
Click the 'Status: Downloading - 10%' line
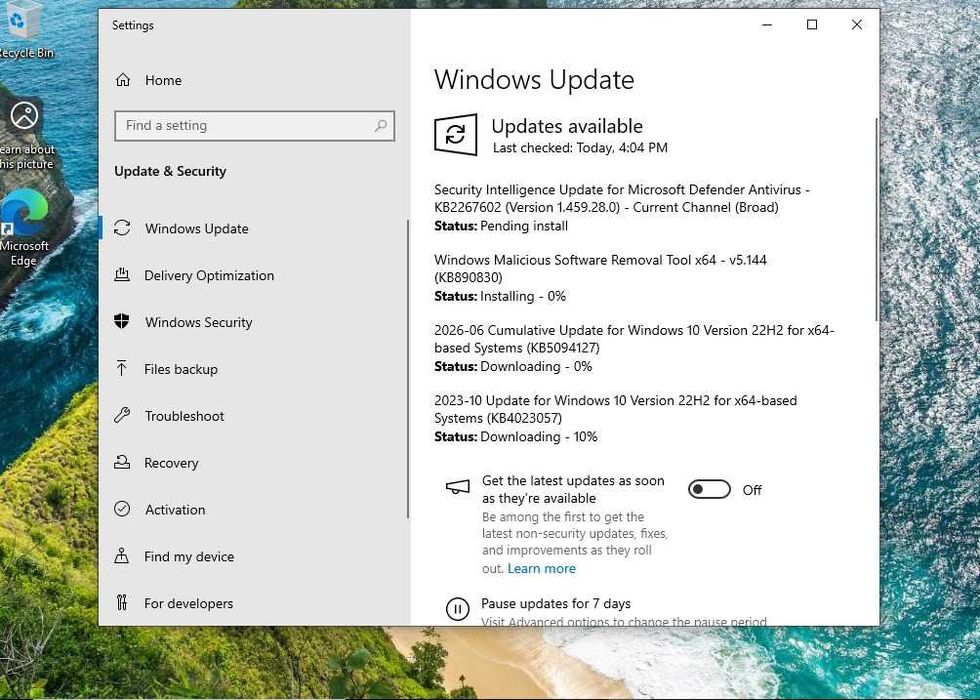(516, 437)
